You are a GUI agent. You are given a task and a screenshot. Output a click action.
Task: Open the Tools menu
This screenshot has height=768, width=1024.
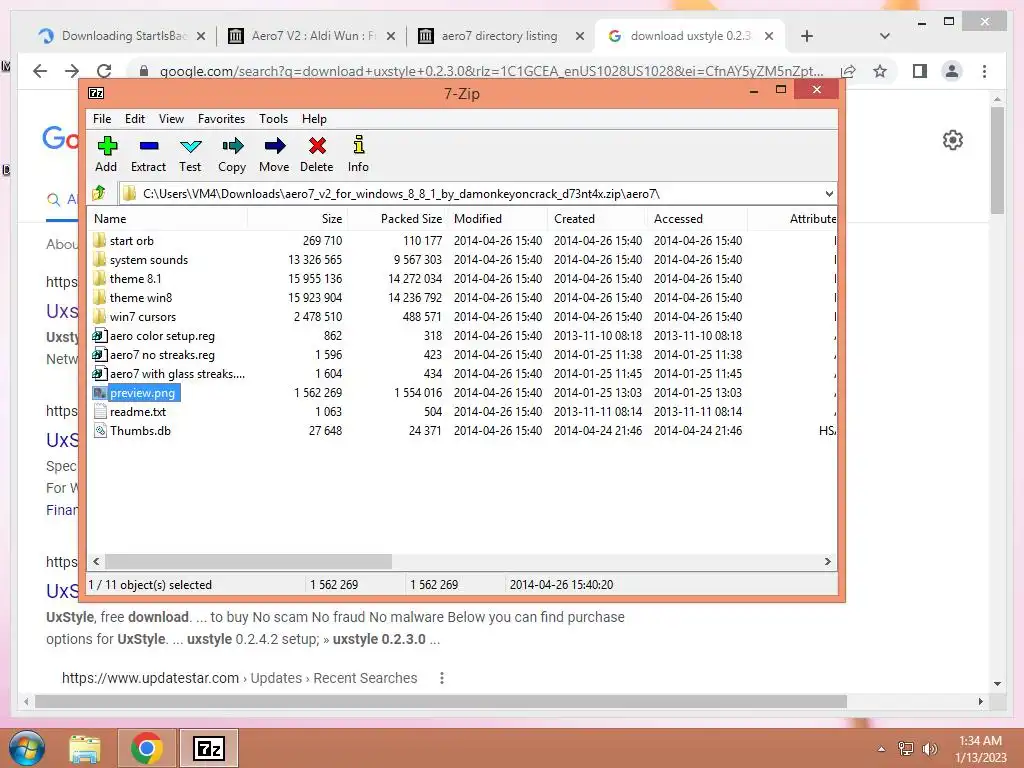coord(274,119)
